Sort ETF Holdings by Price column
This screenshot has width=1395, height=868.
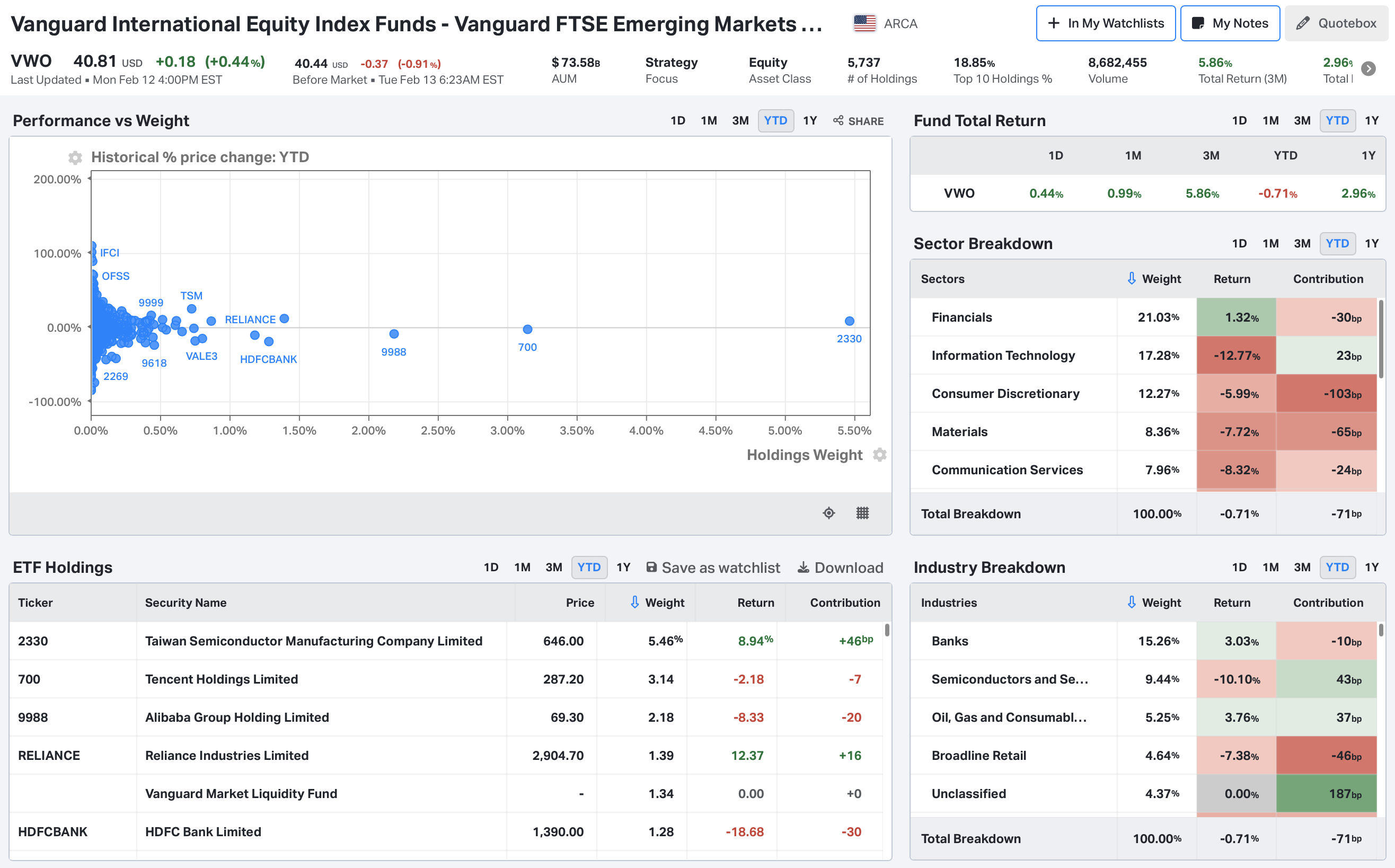pyautogui.click(x=580, y=602)
